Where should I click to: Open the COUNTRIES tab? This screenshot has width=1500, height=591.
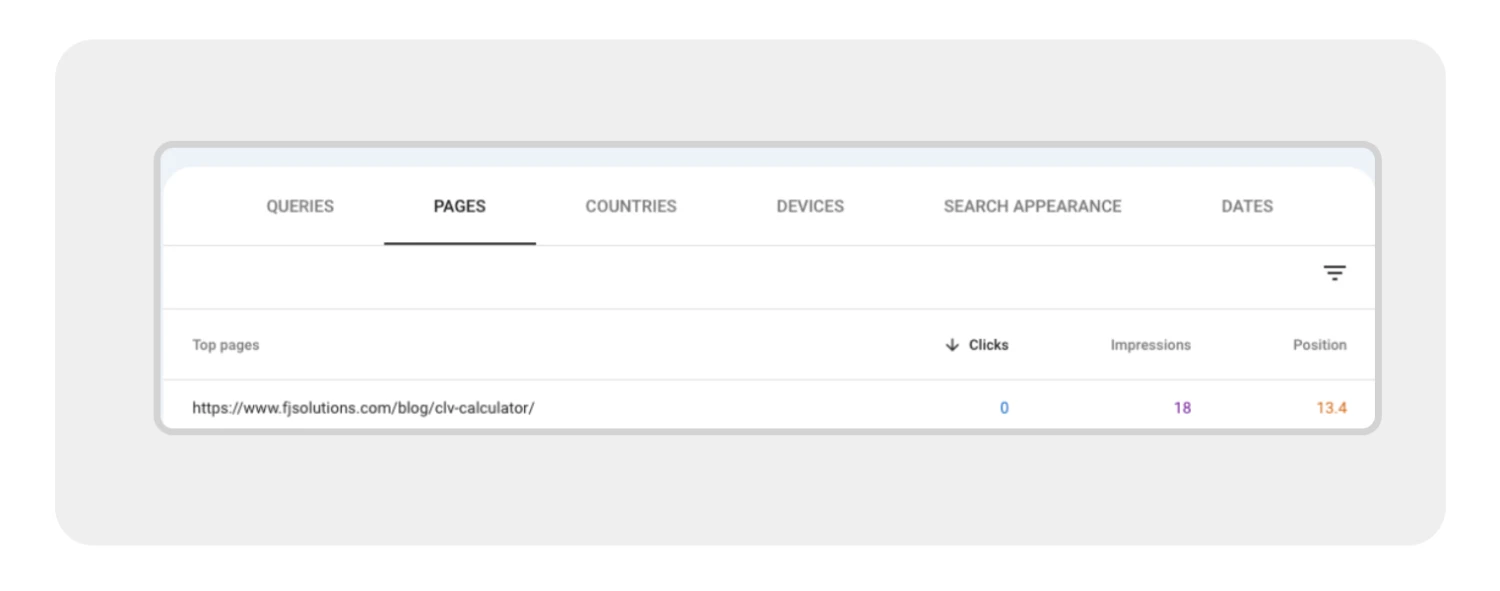[x=631, y=206]
